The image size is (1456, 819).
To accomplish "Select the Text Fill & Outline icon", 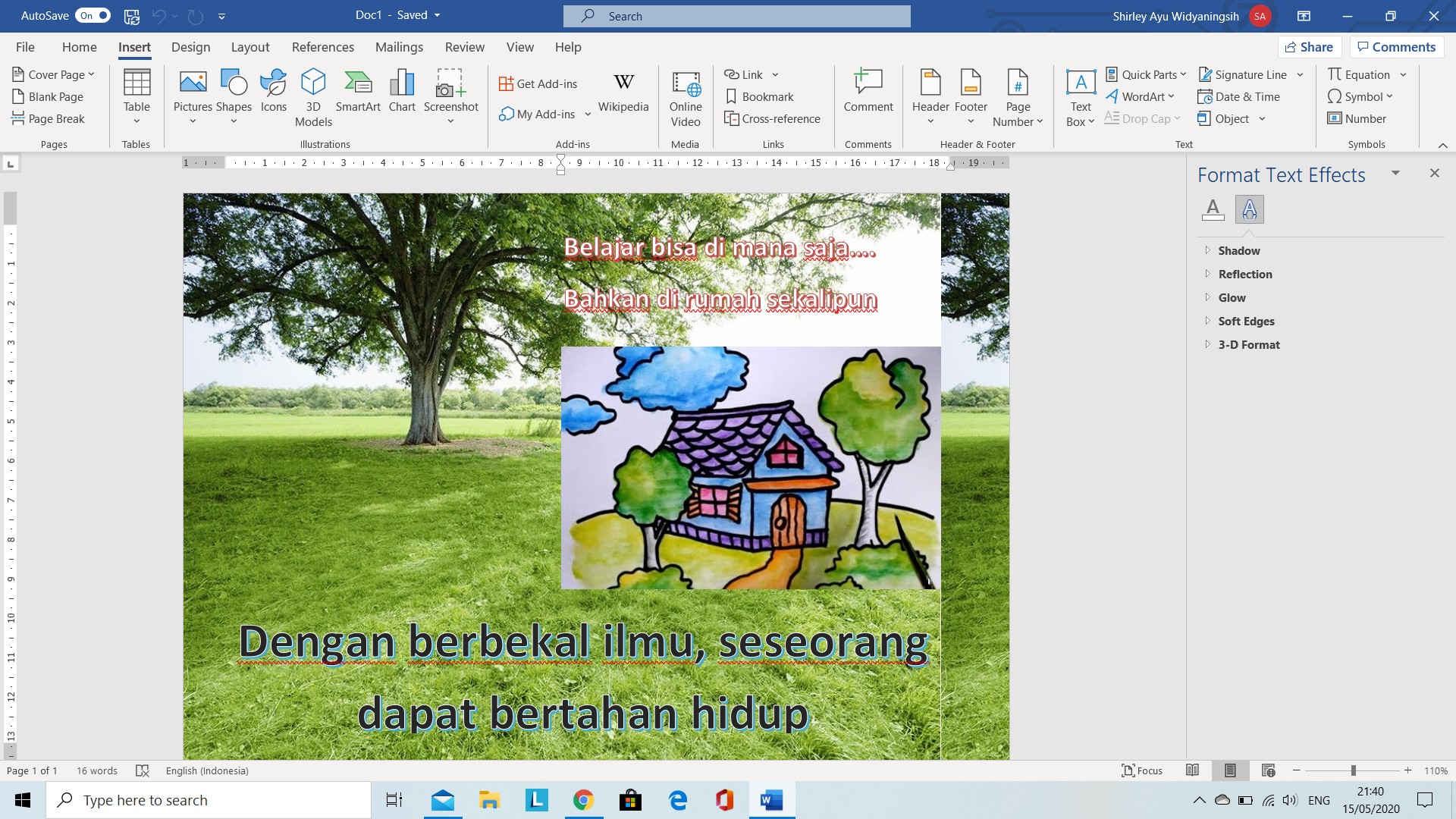I will [x=1213, y=209].
